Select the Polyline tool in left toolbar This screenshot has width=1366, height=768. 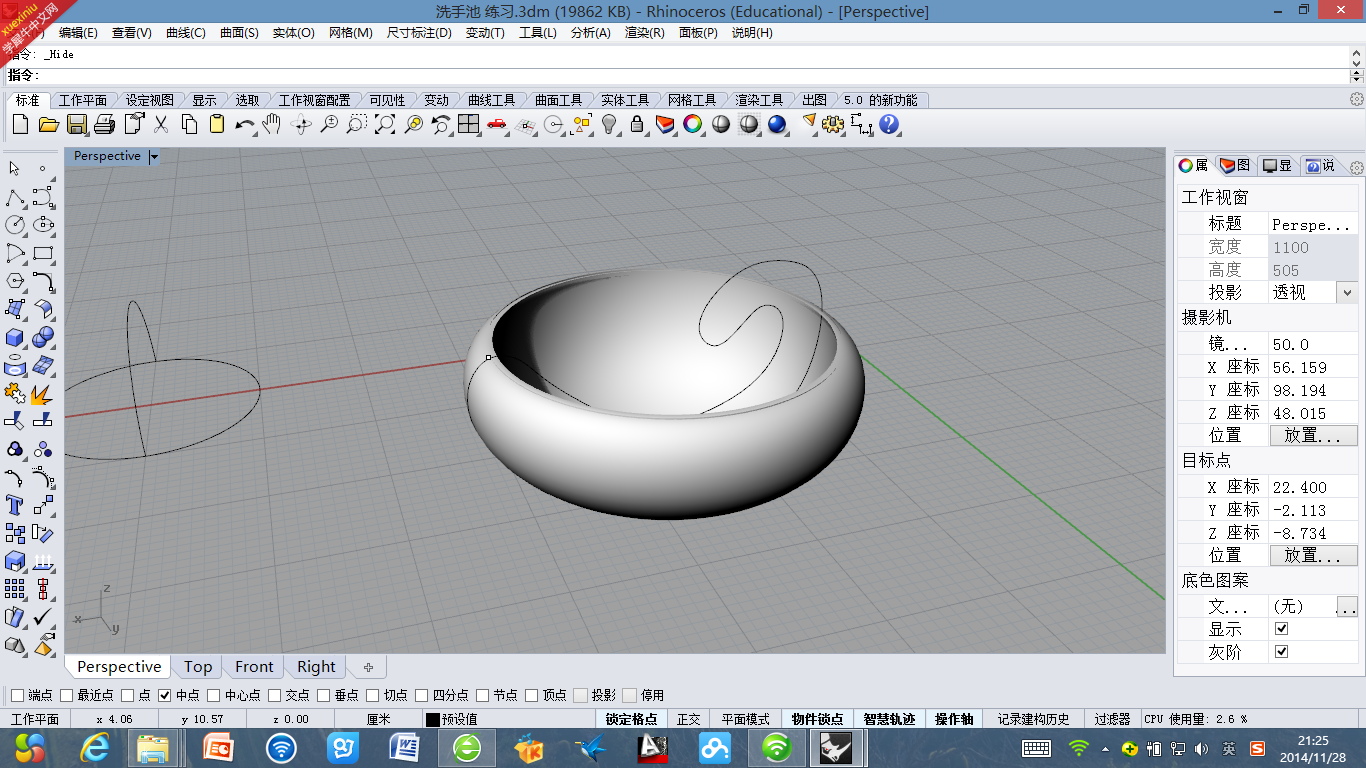[x=15, y=197]
